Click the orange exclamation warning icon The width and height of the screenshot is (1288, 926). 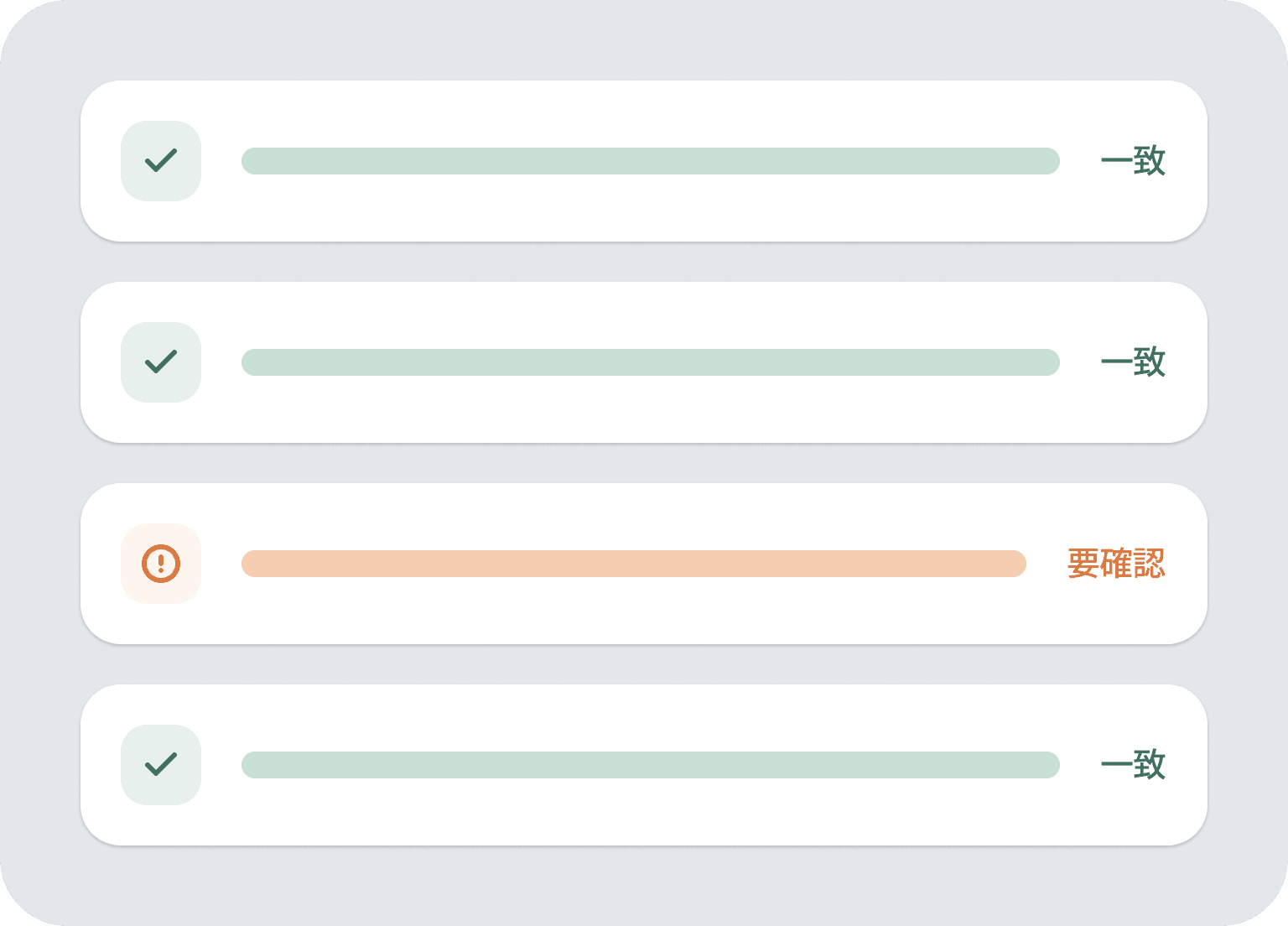[161, 563]
